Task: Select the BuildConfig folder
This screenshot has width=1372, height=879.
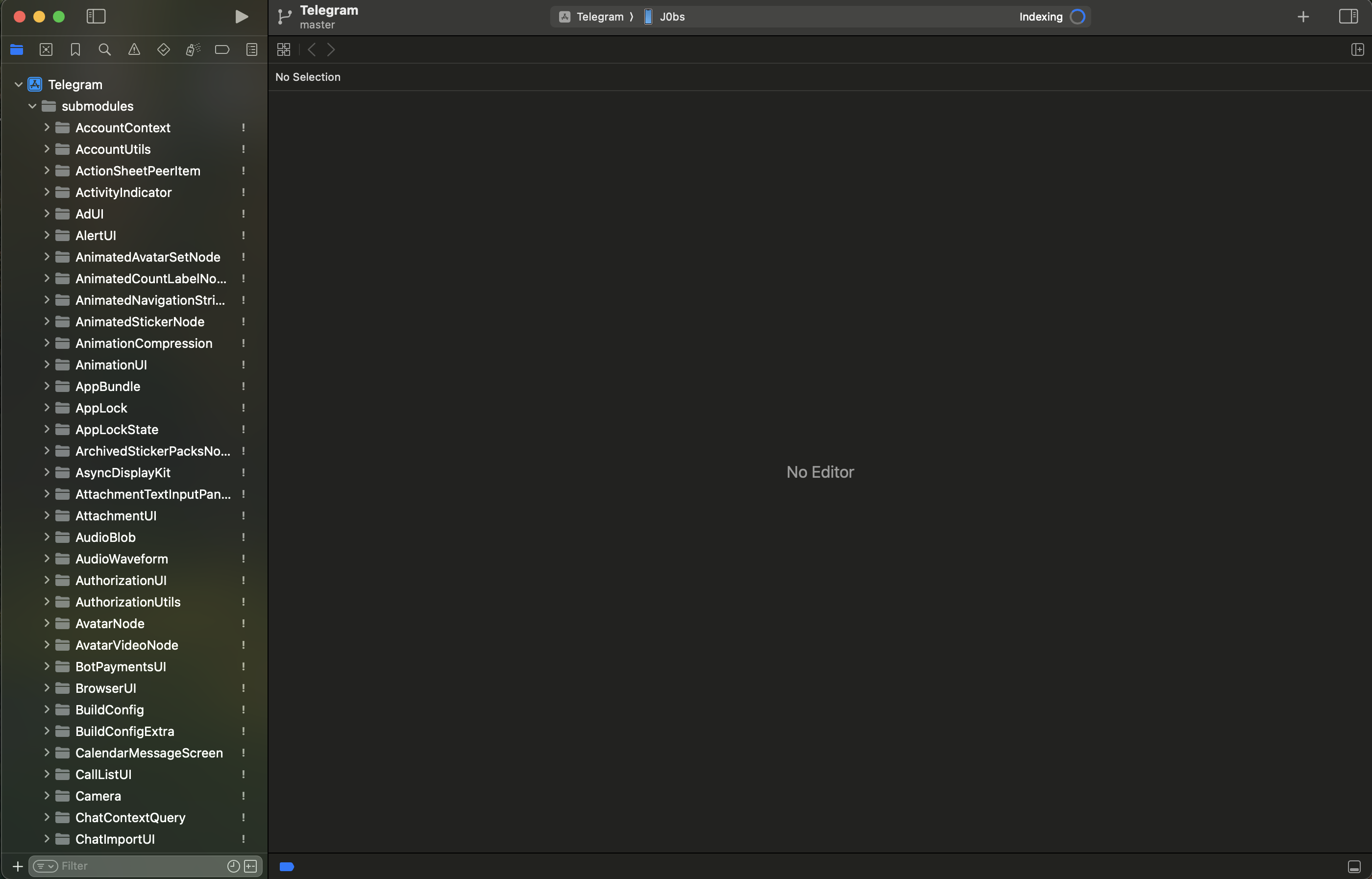Action: pyautogui.click(x=134, y=709)
